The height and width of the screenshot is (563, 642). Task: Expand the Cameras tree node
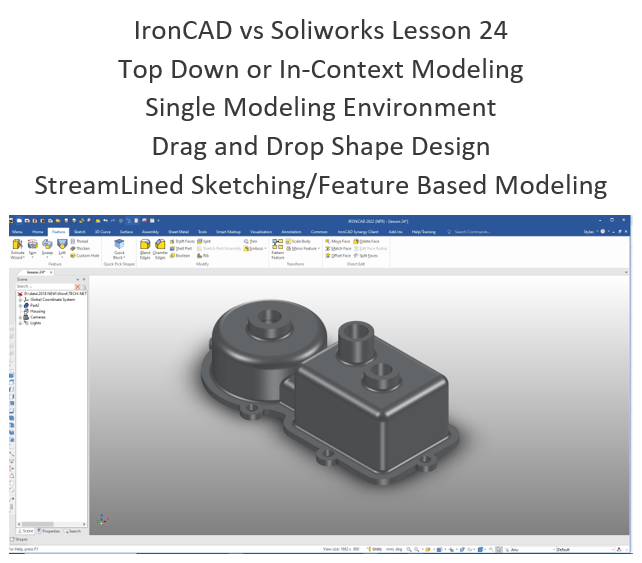(x=20, y=318)
